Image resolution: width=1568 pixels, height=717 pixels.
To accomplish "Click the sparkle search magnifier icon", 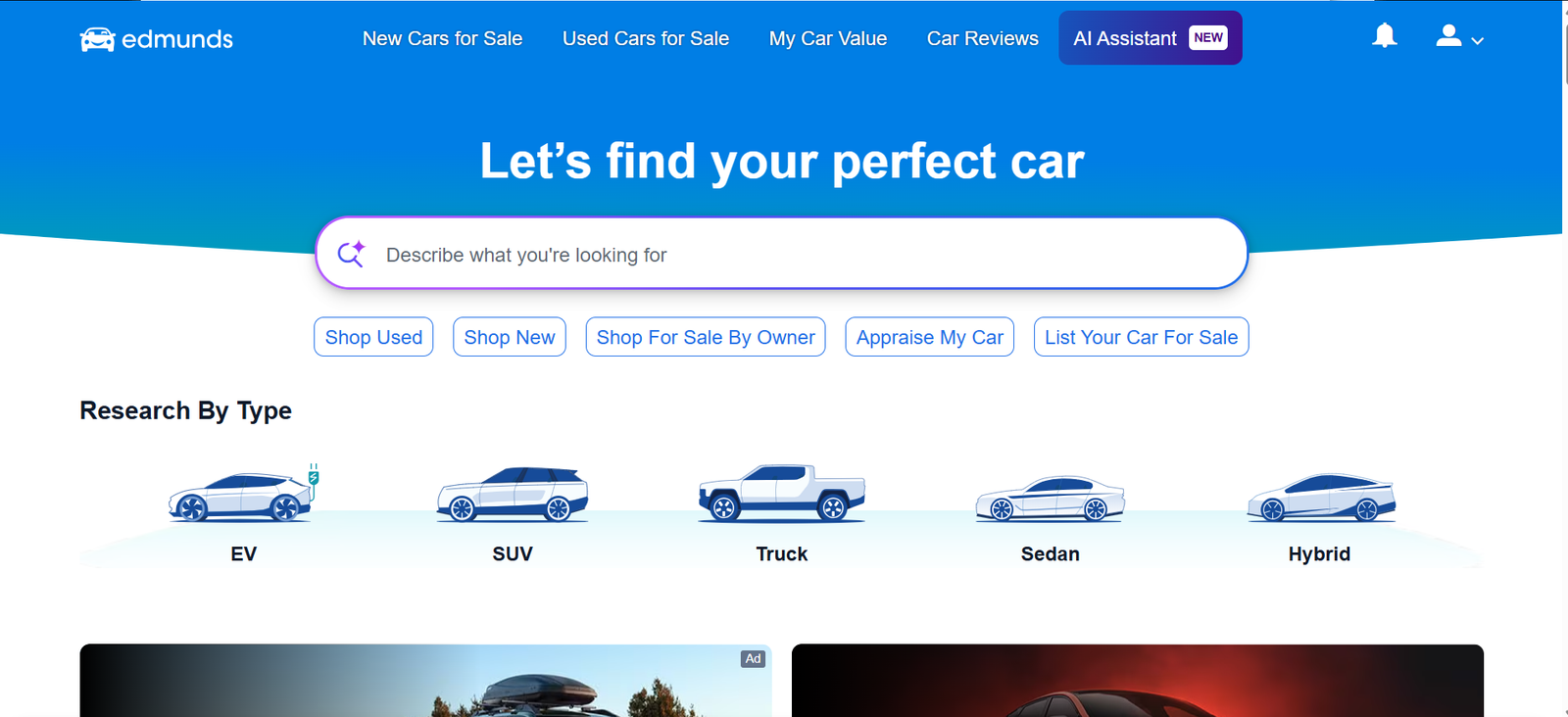I will [x=351, y=254].
